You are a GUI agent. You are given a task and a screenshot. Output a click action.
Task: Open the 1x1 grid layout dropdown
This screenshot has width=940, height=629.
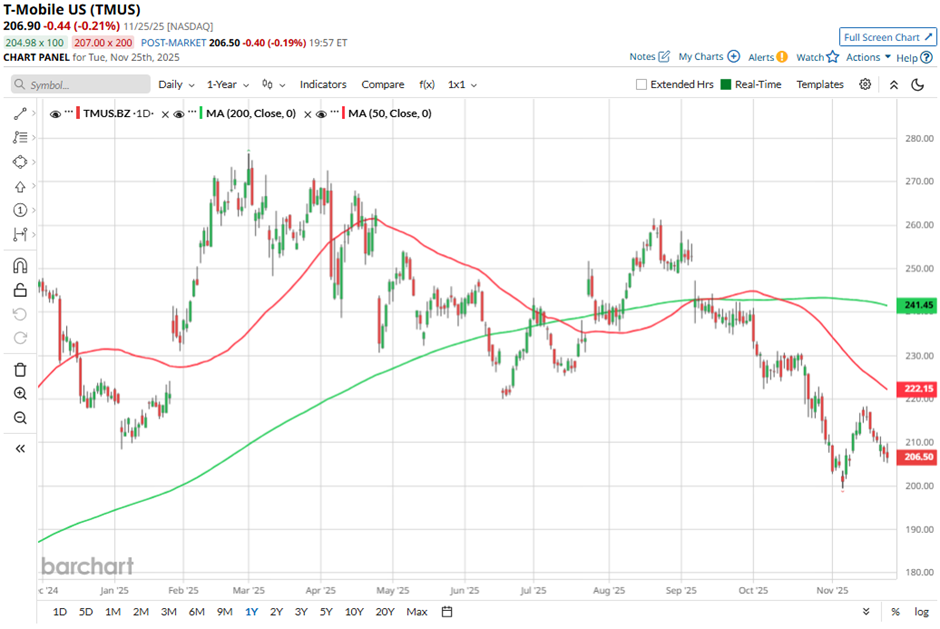(x=462, y=85)
